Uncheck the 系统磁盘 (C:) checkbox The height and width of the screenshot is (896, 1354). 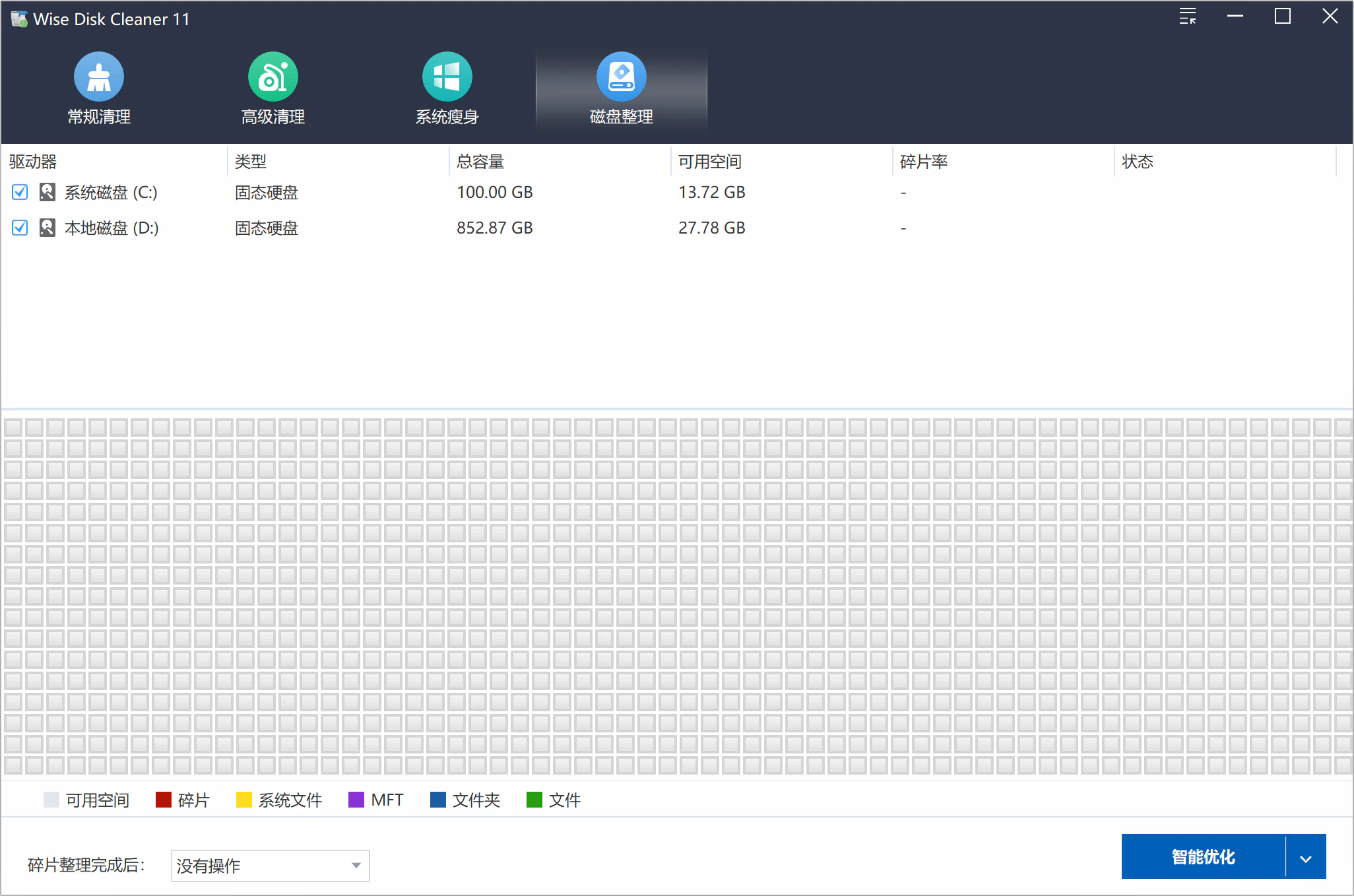[x=20, y=192]
